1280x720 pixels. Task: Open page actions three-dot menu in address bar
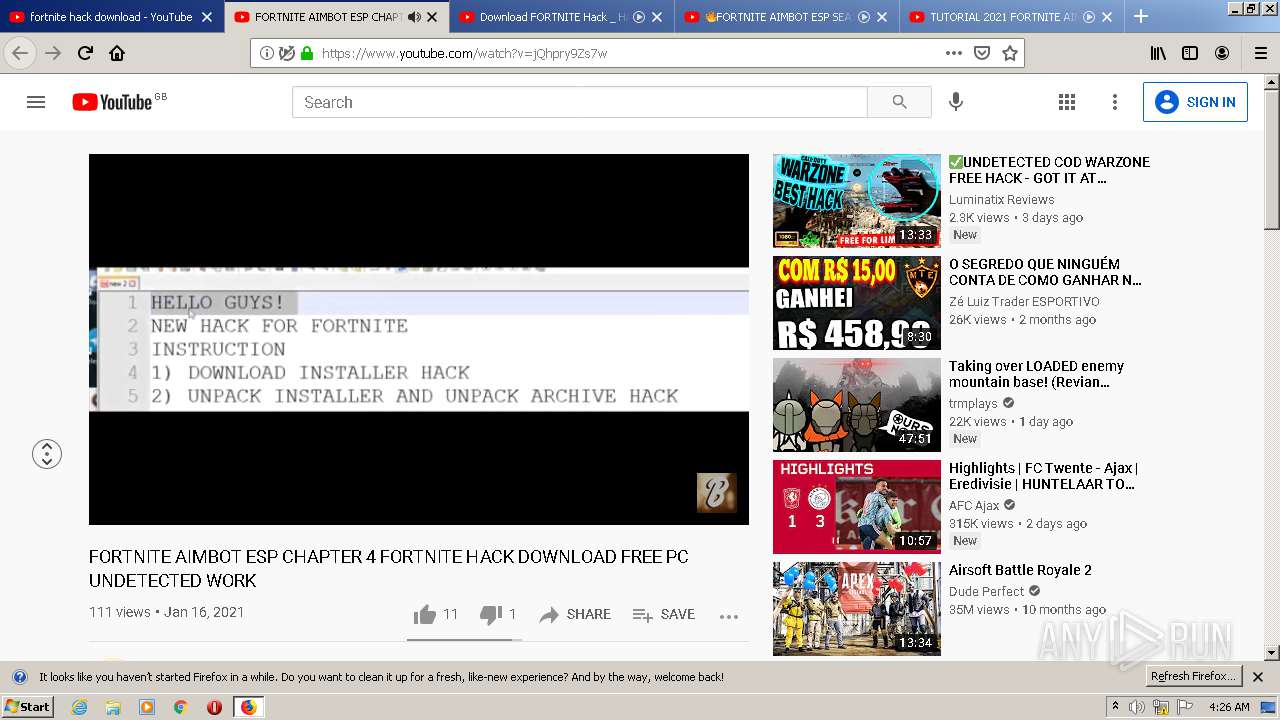[x=954, y=53]
